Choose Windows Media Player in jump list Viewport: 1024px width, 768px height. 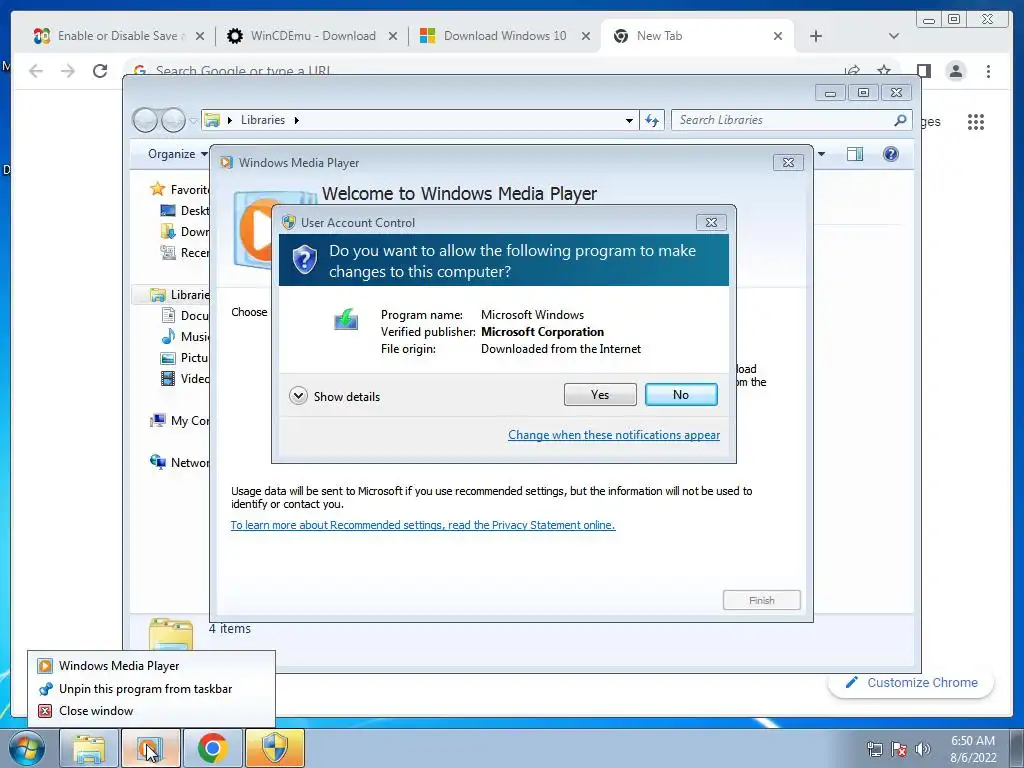pyautogui.click(x=152, y=665)
